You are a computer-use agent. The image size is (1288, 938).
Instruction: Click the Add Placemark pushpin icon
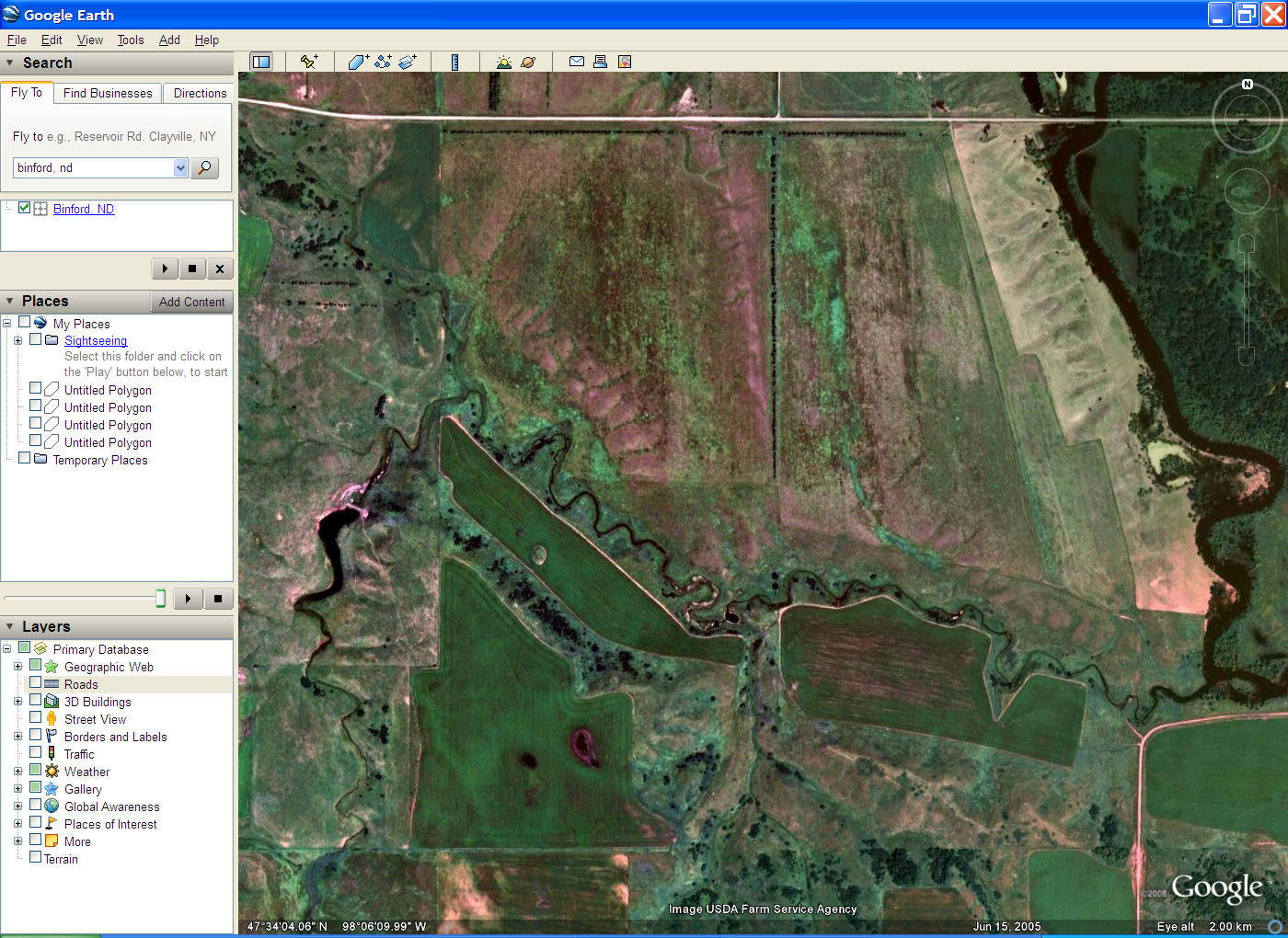click(309, 62)
